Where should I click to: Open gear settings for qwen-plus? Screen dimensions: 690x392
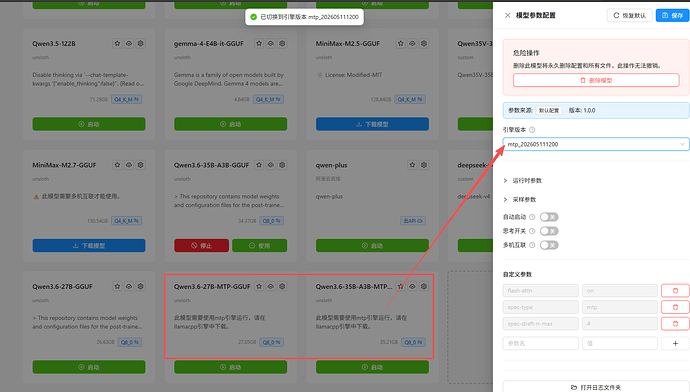tap(424, 165)
